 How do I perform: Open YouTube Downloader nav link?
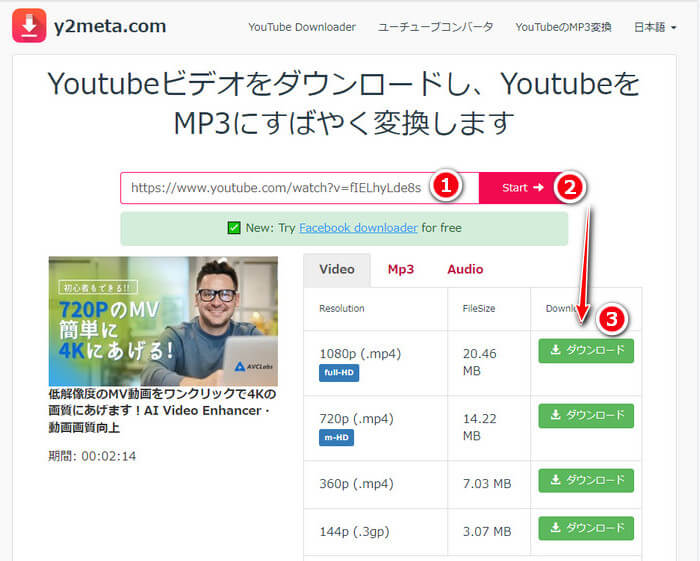click(302, 27)
